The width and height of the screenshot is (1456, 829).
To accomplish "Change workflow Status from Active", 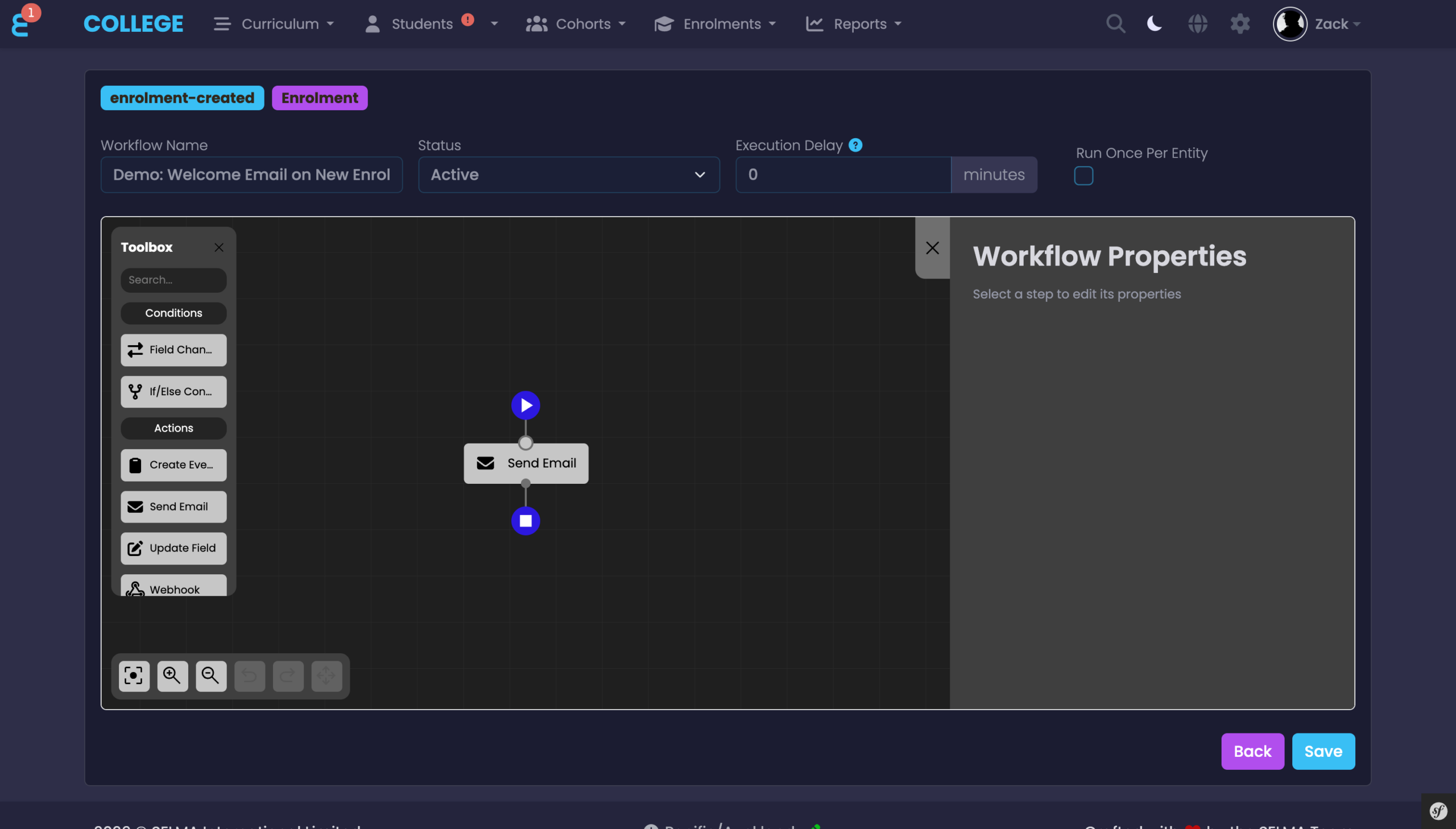I will pos(568,175).
